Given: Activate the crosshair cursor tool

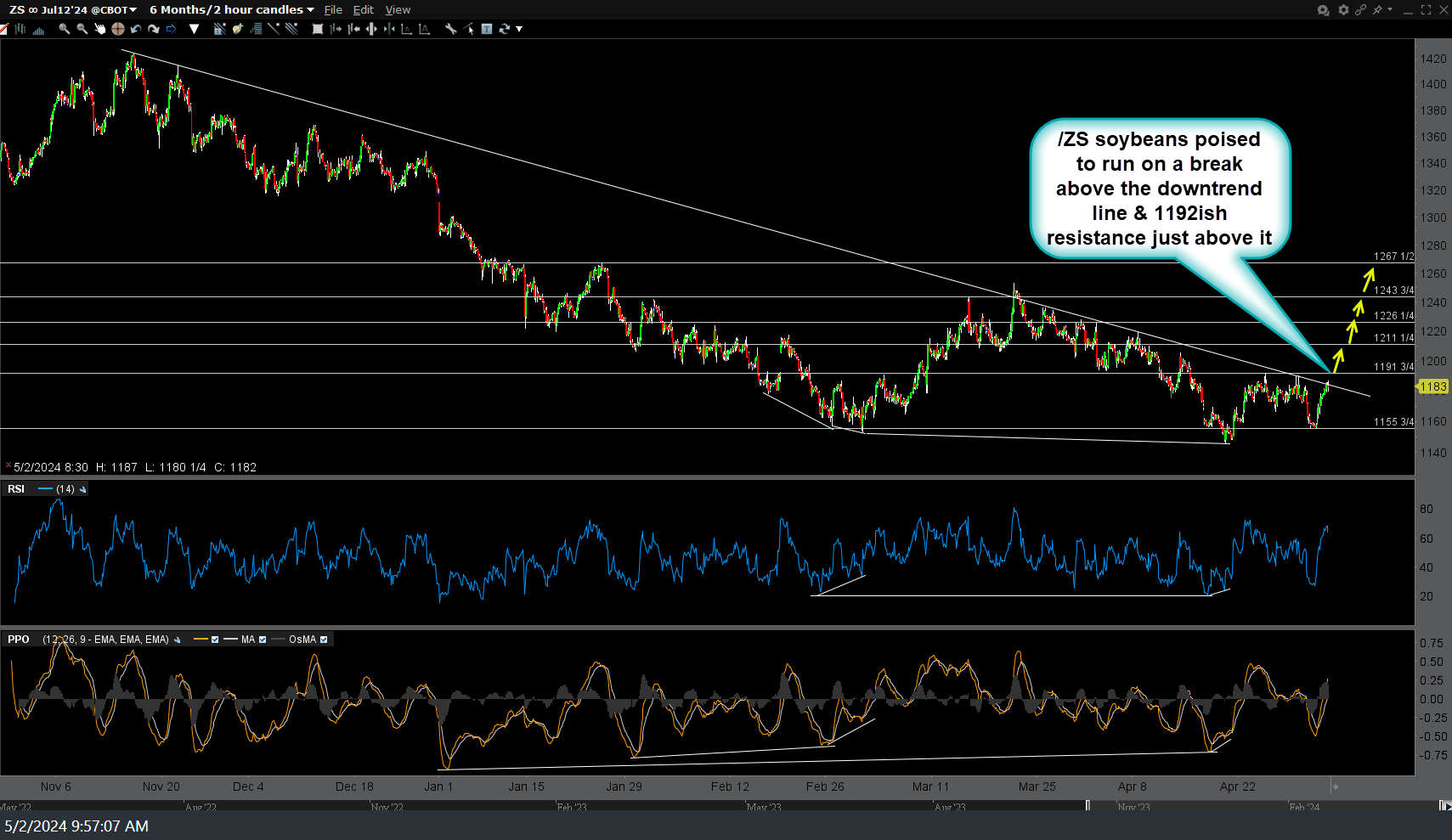Looking at the screenshot, I should pyautogui.click(x=118, y=29).
